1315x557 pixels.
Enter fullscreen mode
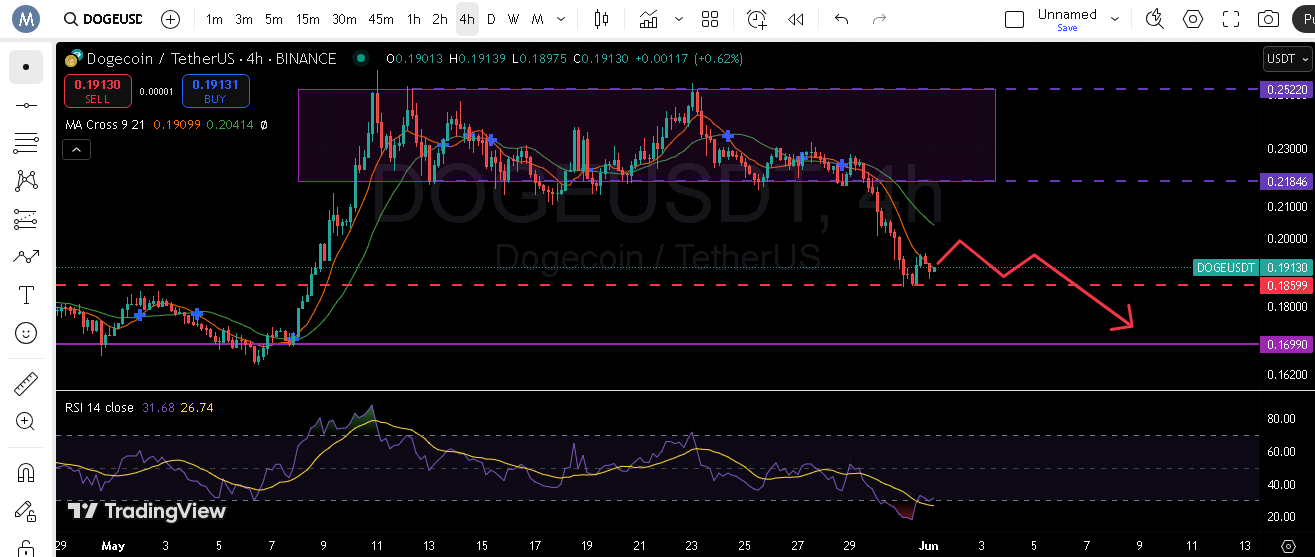click(x=1231, y=19)
